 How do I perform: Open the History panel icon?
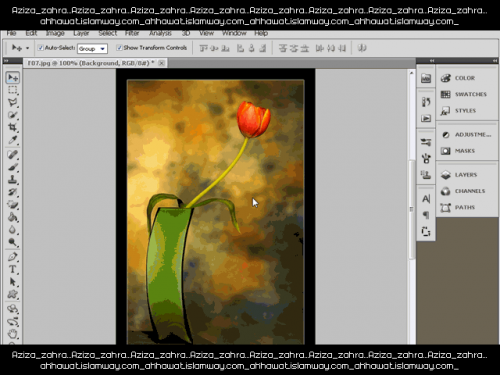coord(426,102)
